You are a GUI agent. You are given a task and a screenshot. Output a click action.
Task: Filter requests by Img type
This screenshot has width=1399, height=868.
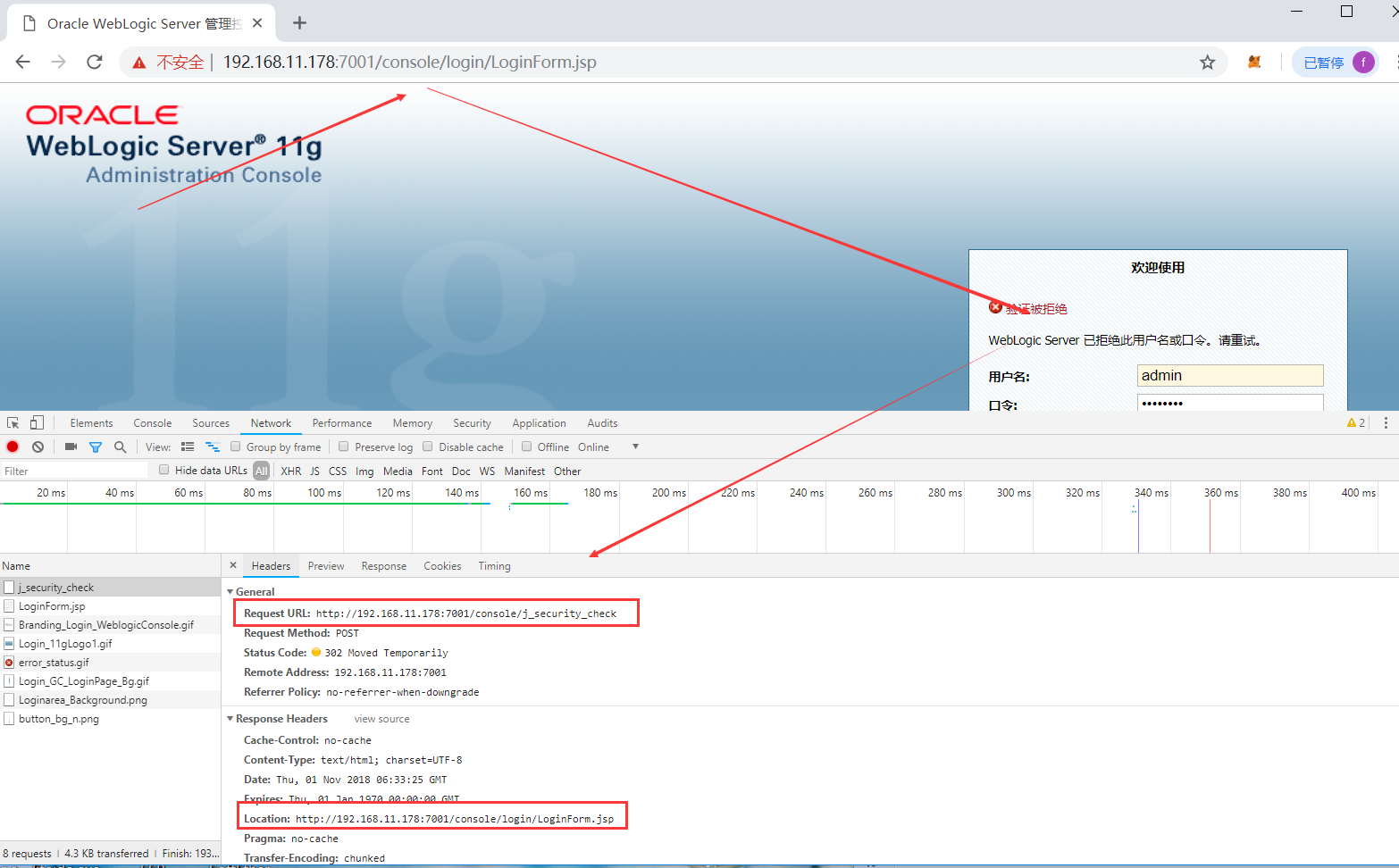[x=364, y=471]
